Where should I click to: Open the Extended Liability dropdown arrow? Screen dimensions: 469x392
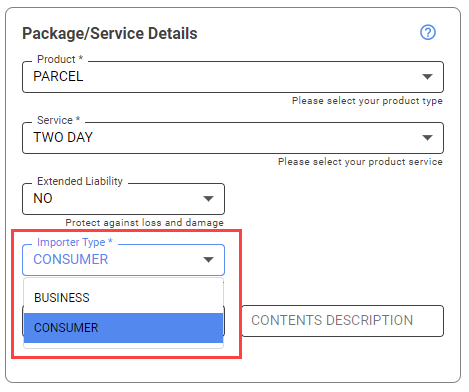coord(208,199)
